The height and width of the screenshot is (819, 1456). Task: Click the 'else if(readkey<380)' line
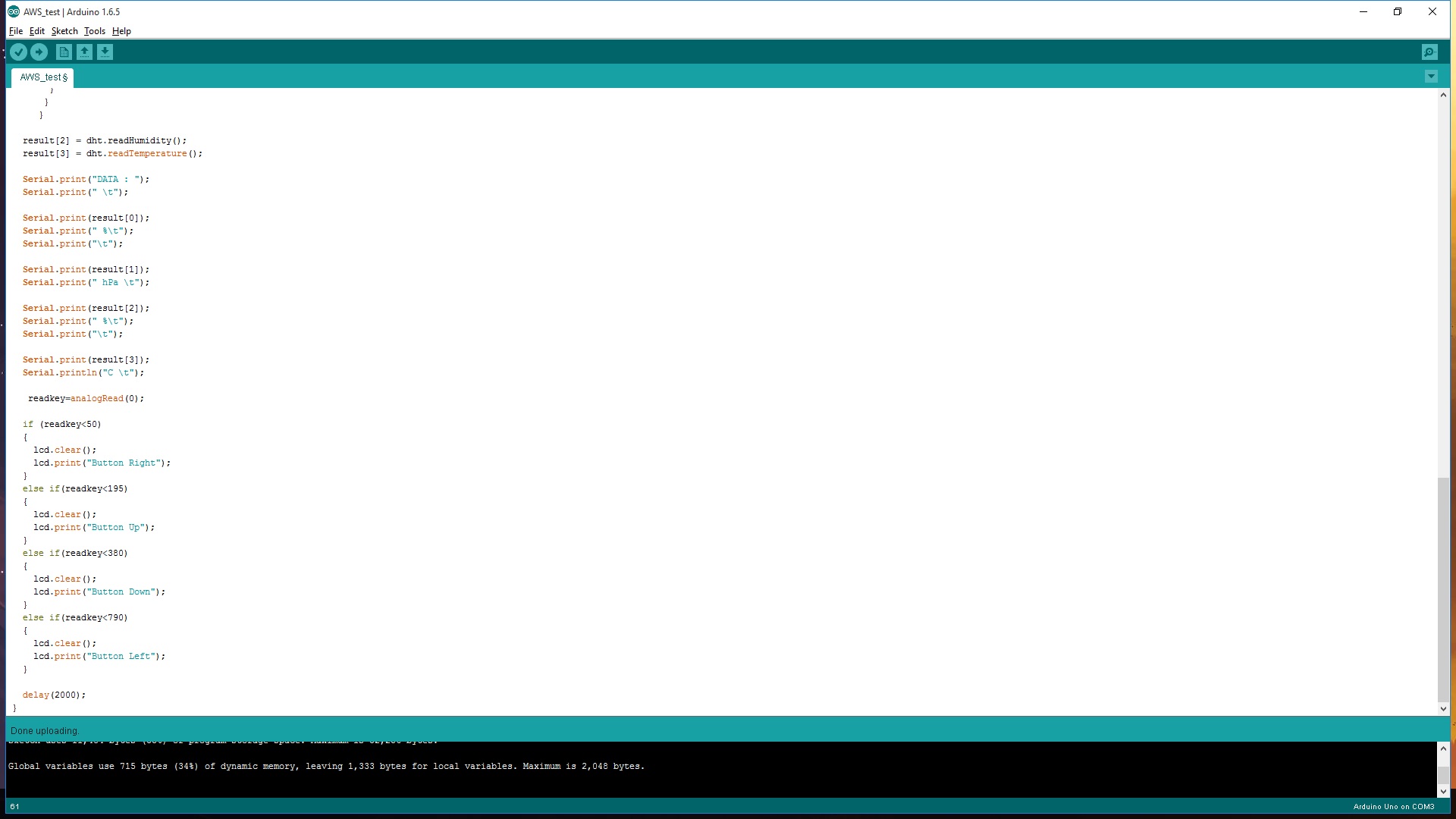click(75, 554)
